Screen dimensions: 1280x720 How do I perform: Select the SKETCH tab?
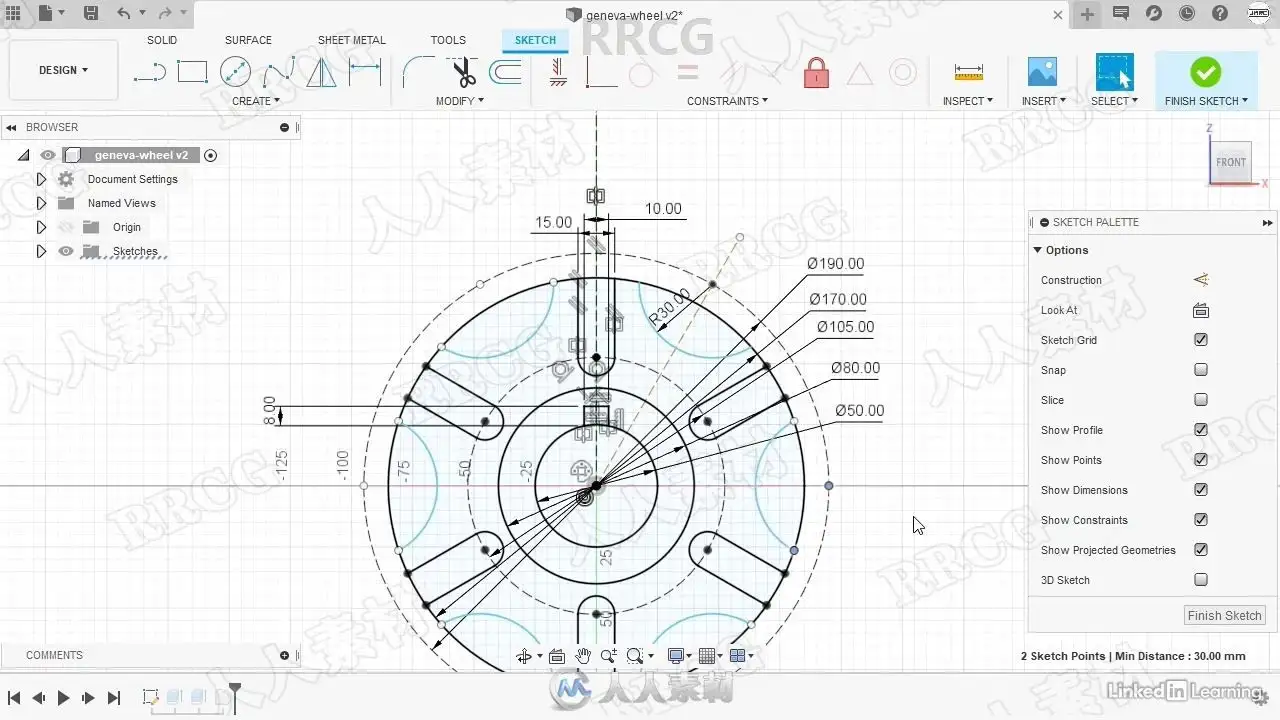(535, 40)
